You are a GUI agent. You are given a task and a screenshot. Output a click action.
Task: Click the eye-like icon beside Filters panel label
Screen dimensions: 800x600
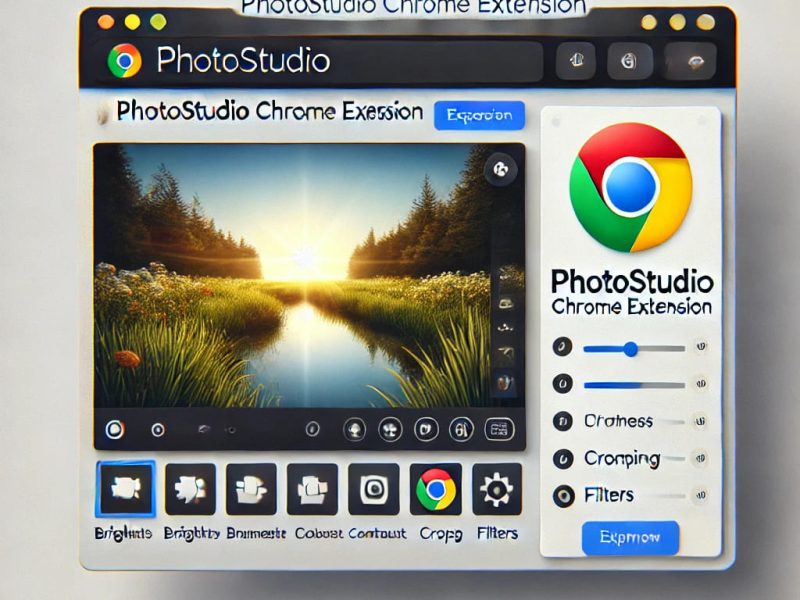click(x=564, y=495)
